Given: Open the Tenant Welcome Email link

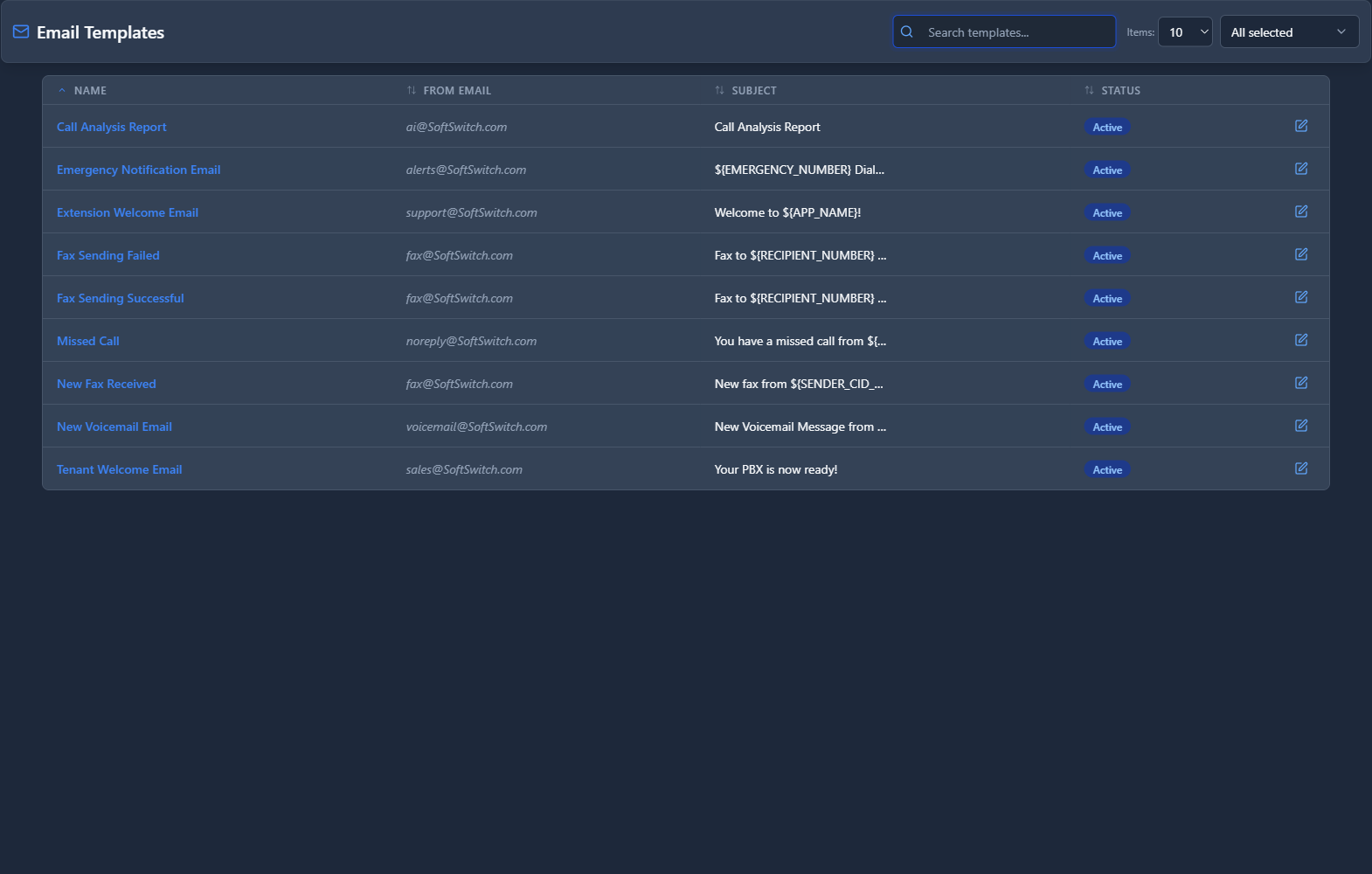Looking at the screenshot, I should pos(120,469).
